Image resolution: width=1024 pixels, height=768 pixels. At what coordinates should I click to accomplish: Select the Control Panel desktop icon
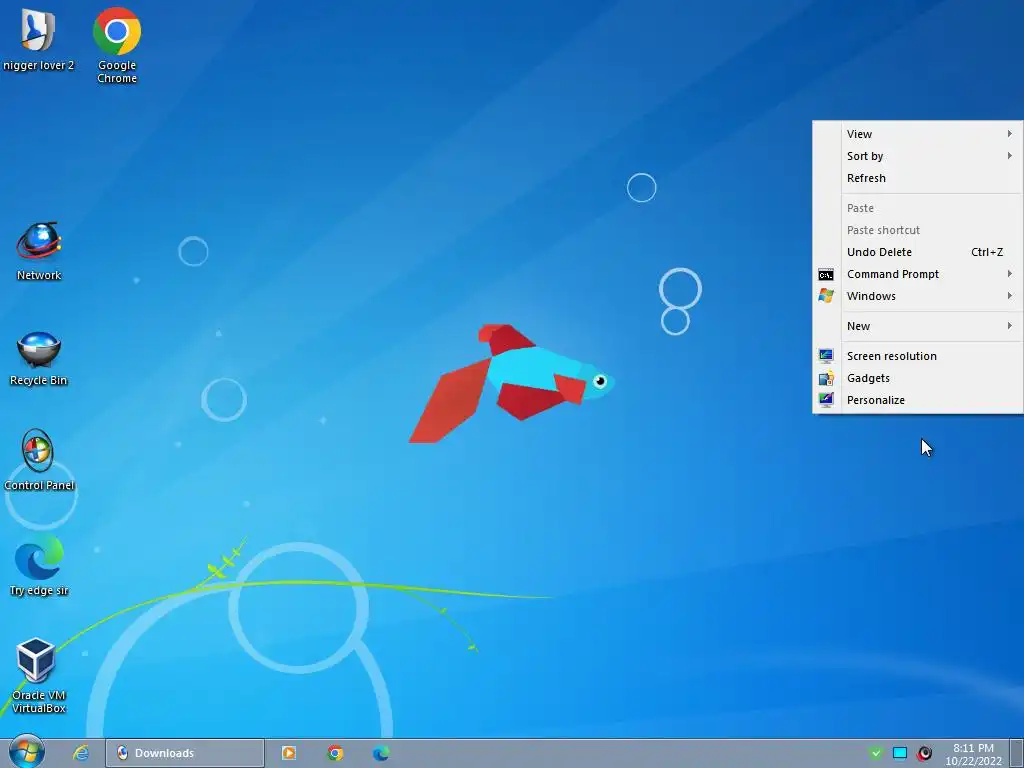tap(39, 460)
